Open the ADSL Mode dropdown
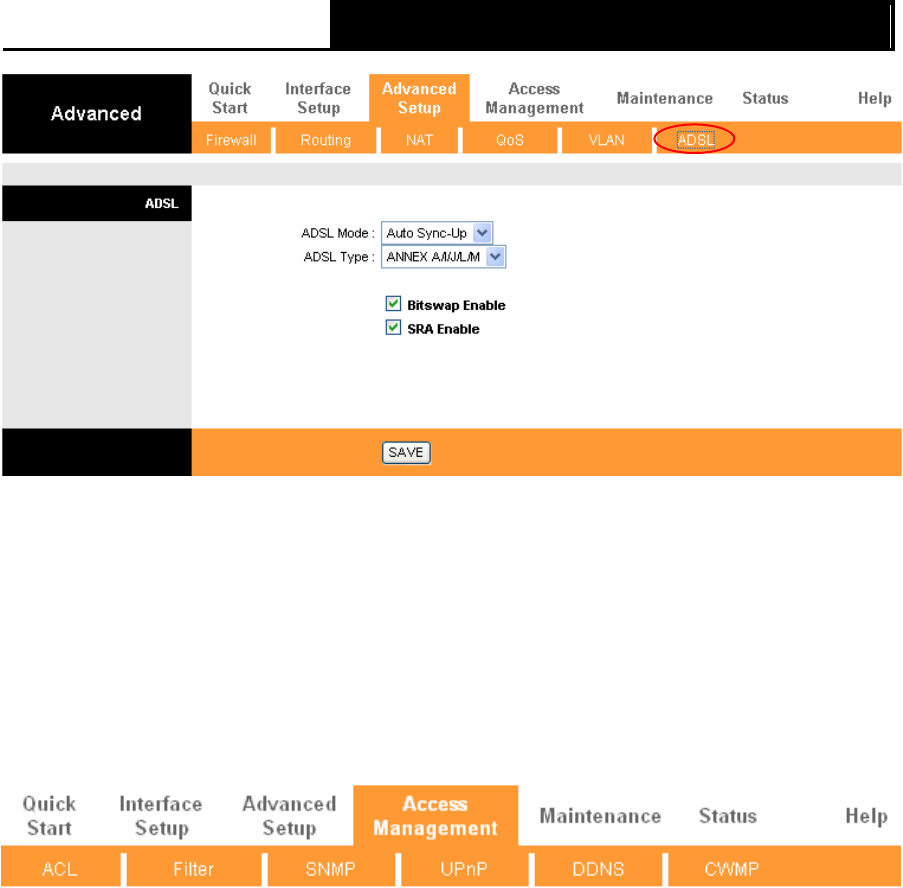 click(437, 233)
